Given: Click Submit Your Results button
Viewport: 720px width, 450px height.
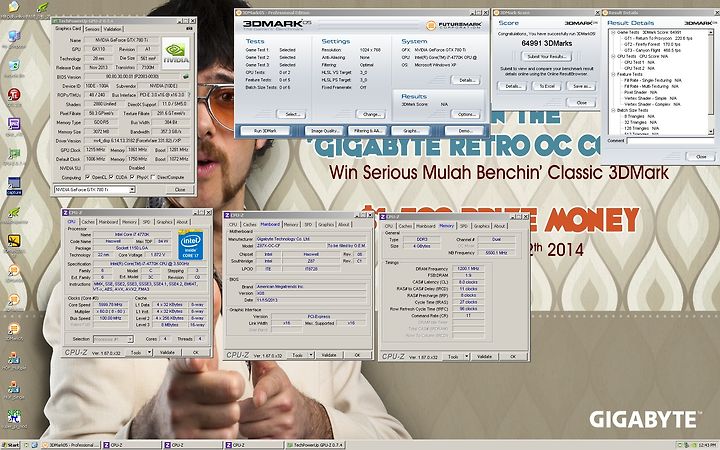Looking at the screenshot, I should point(546,56).
